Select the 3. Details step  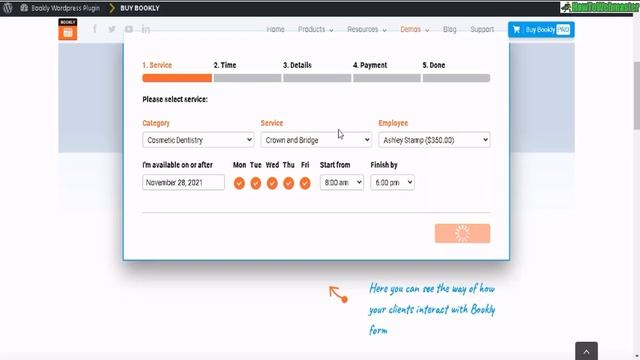(297, 65)
